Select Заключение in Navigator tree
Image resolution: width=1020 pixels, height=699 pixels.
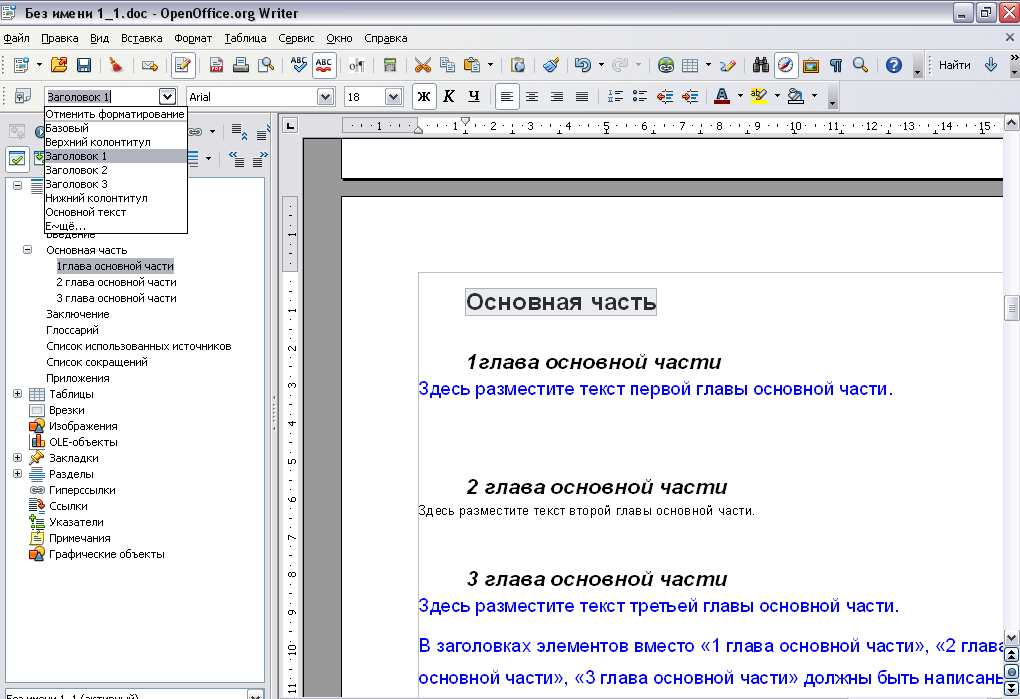[78, 314]
